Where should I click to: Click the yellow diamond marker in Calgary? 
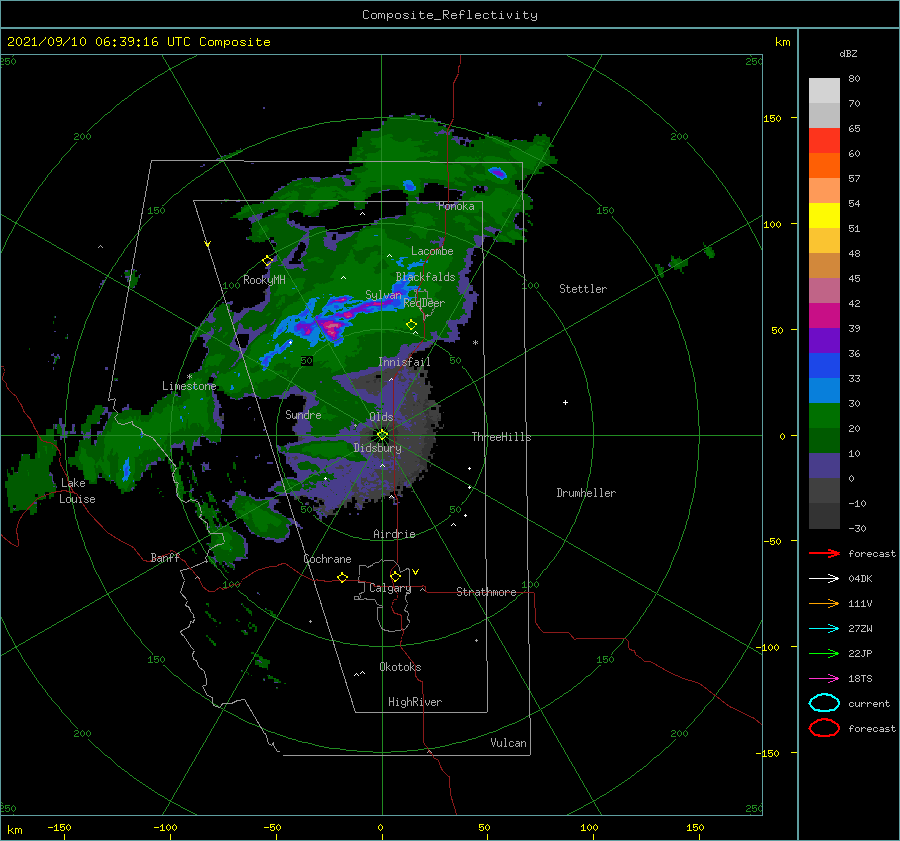pos(395,576)
